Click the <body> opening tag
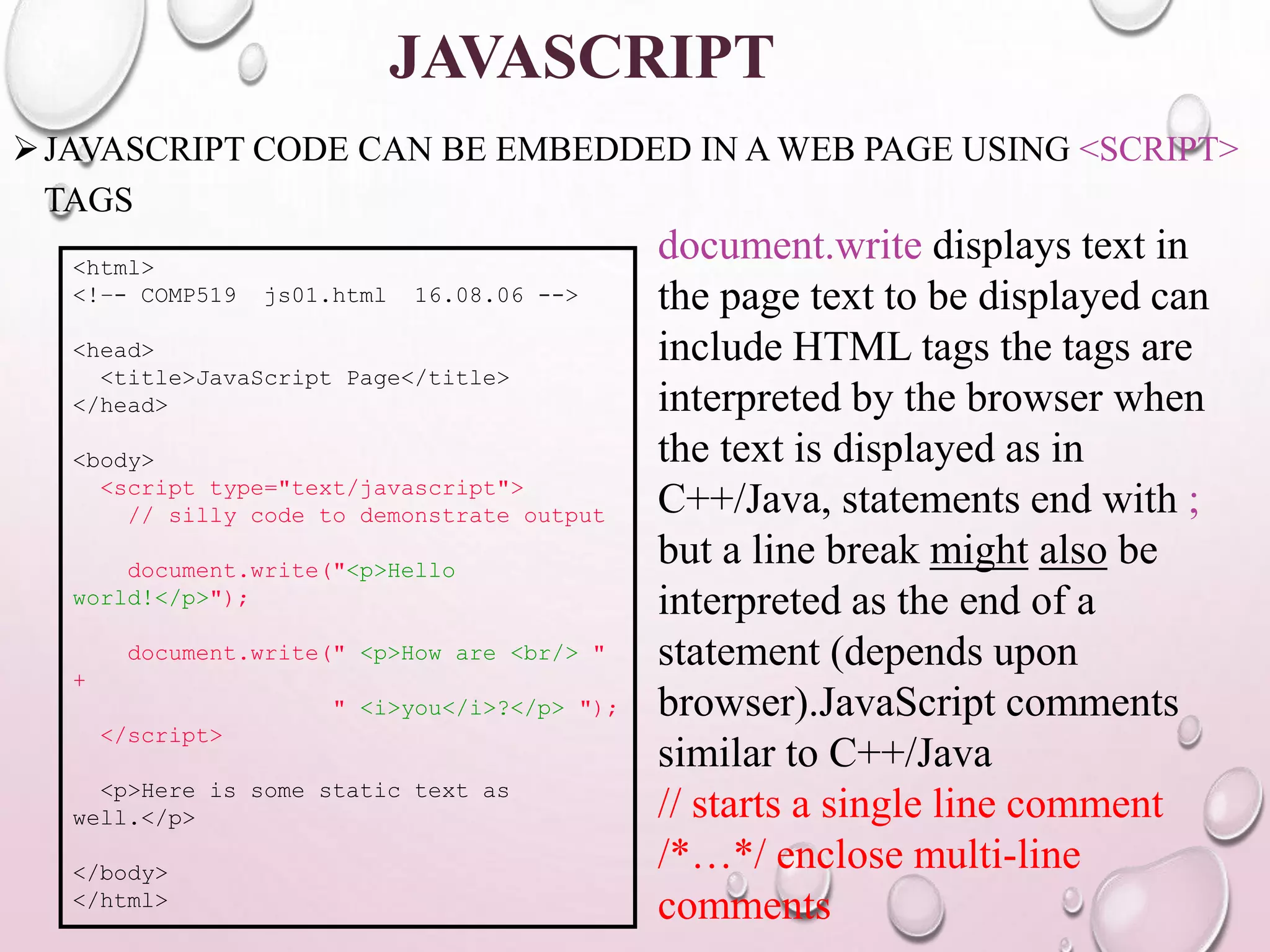1270x952 pixels. [113, 460]
